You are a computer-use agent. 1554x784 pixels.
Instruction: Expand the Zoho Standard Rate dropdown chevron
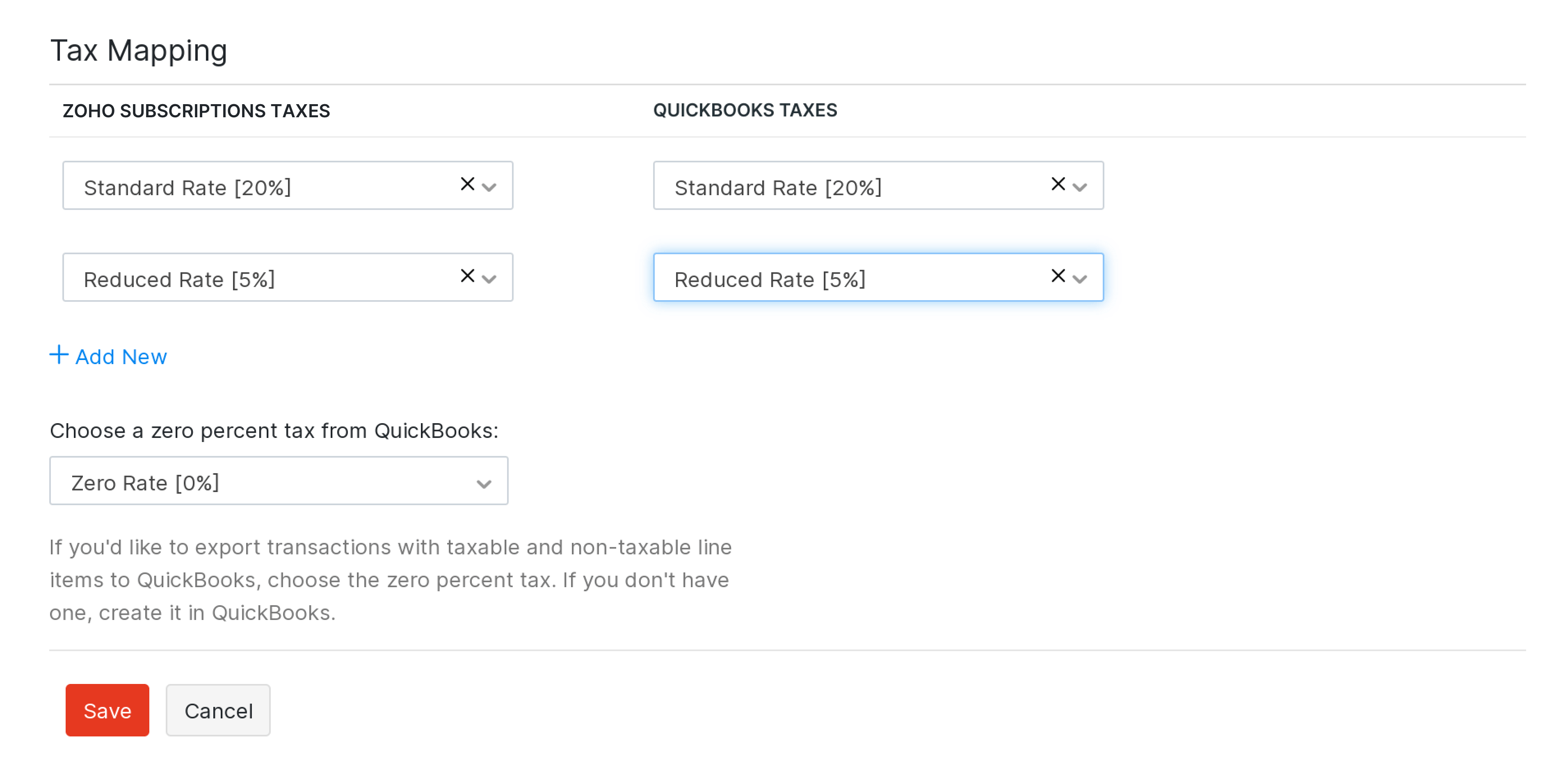489,187
